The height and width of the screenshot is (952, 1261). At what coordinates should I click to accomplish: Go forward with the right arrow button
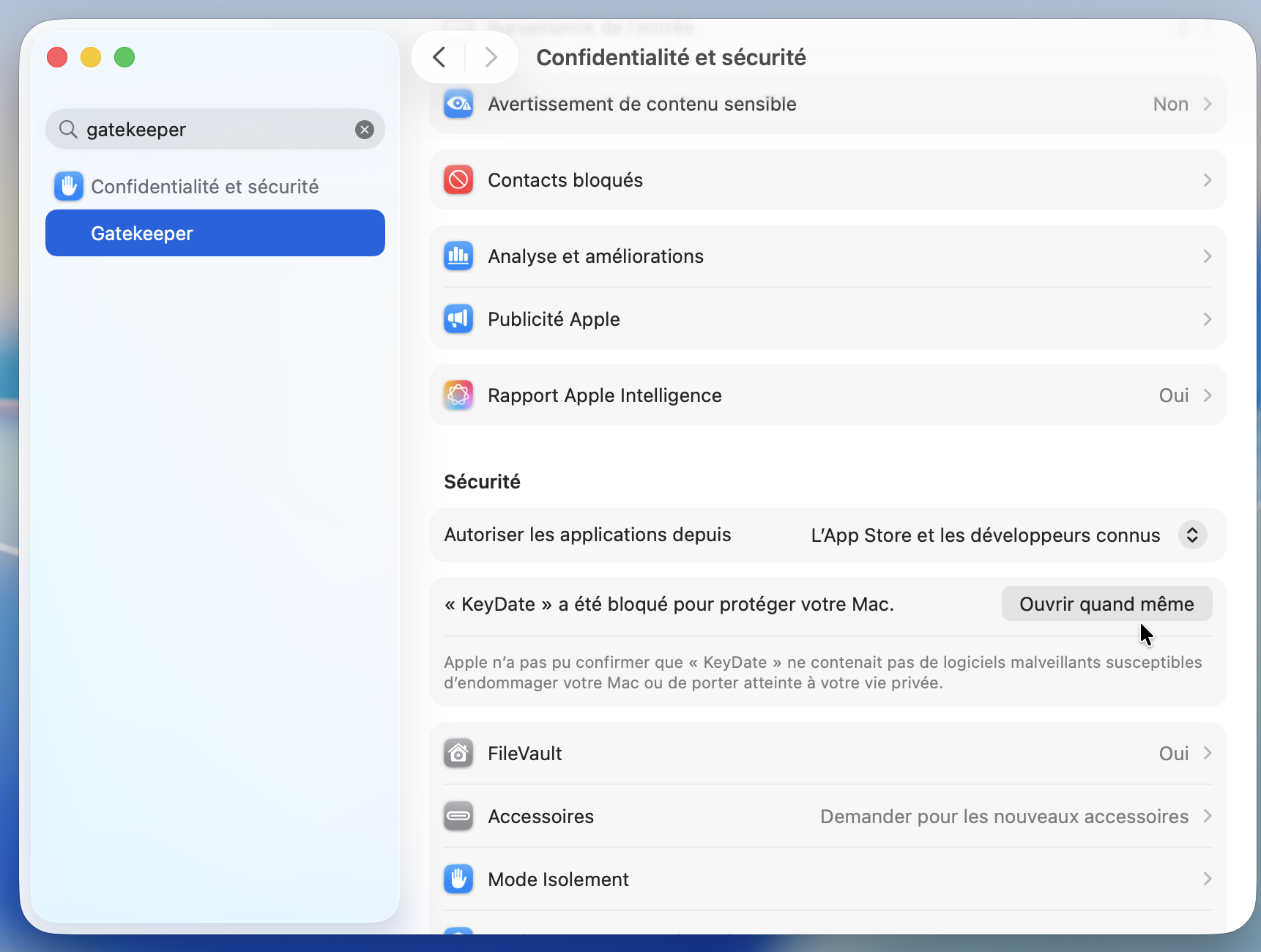(491, 57)
